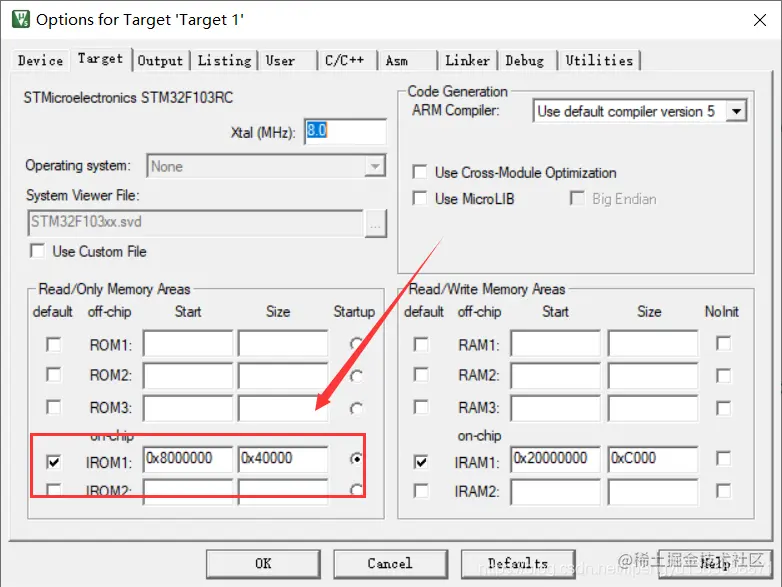Click the Keil uVision title bar icon
Viewport: 782px width, 587px height.
point(21,19)
